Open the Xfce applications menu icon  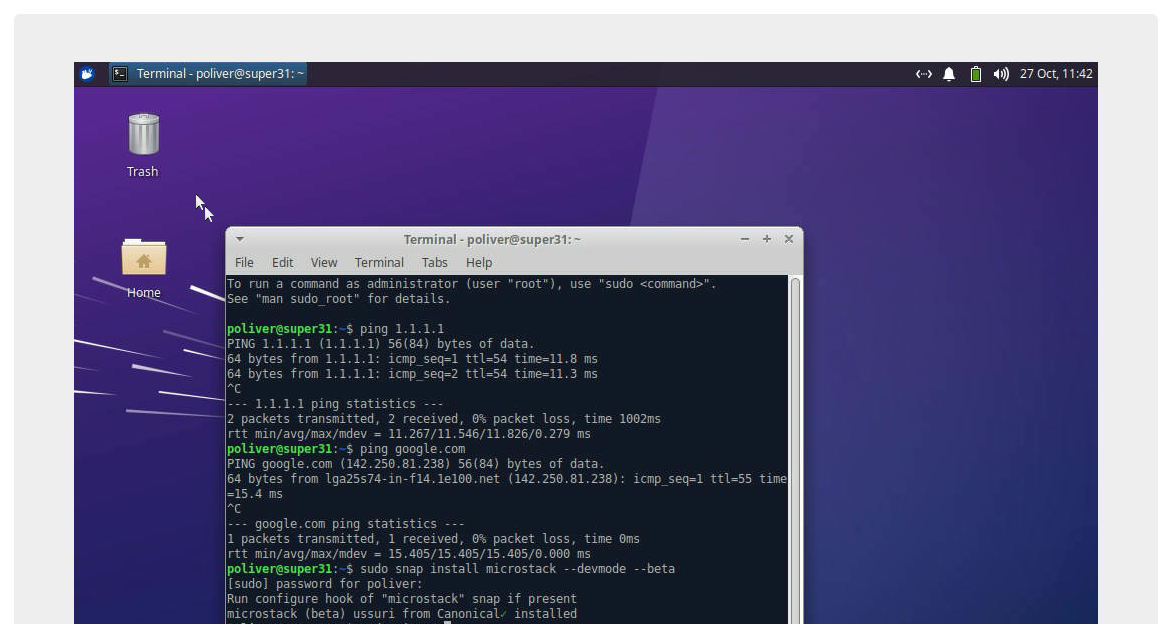coord(87,74)
